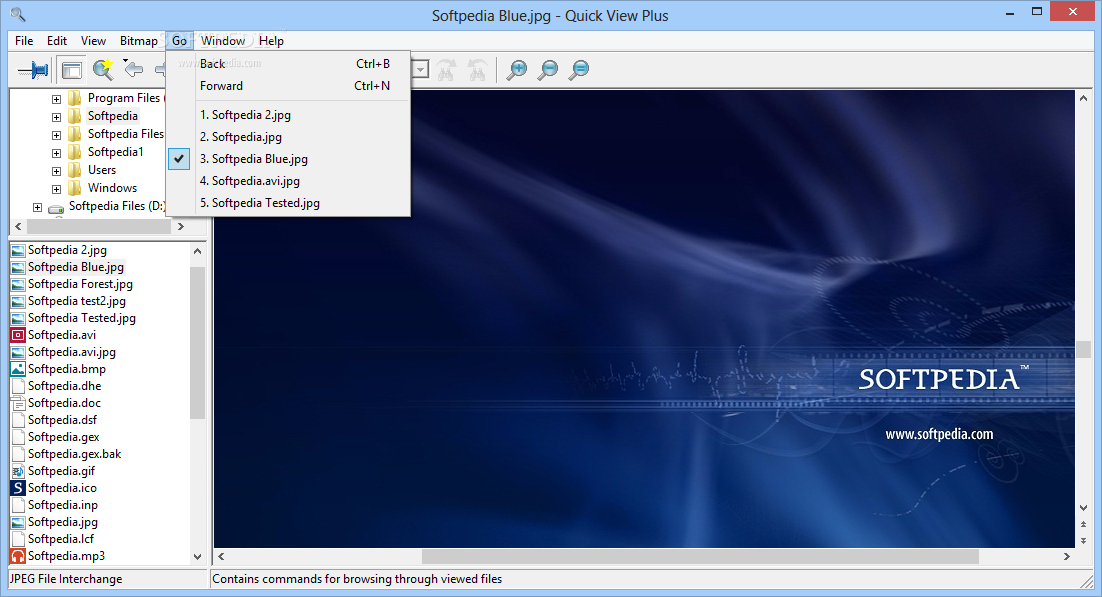Expand the Softpedia folder node
This screenshot has height=597, width=1102.
56,117
